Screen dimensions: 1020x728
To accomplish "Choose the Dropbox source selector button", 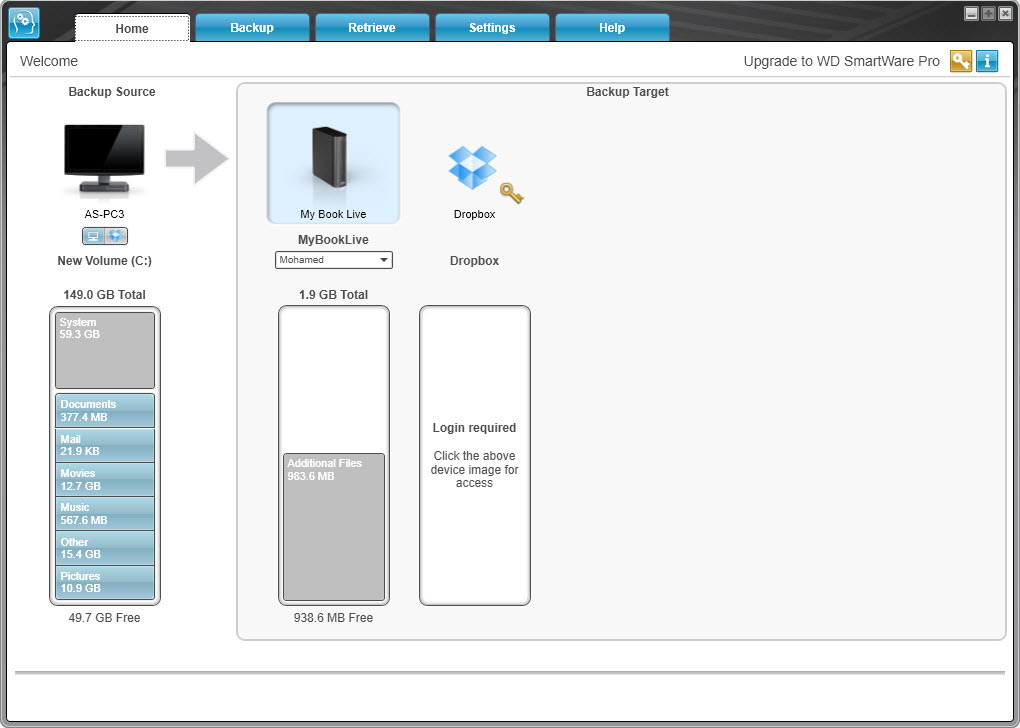I will tap(116, 236).
